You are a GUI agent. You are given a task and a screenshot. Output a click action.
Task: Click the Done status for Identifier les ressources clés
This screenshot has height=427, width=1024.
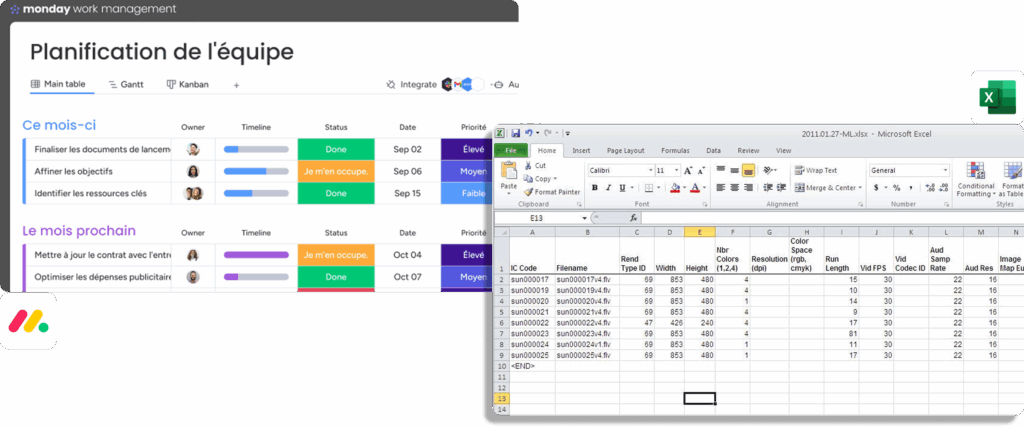pos(336,194)
